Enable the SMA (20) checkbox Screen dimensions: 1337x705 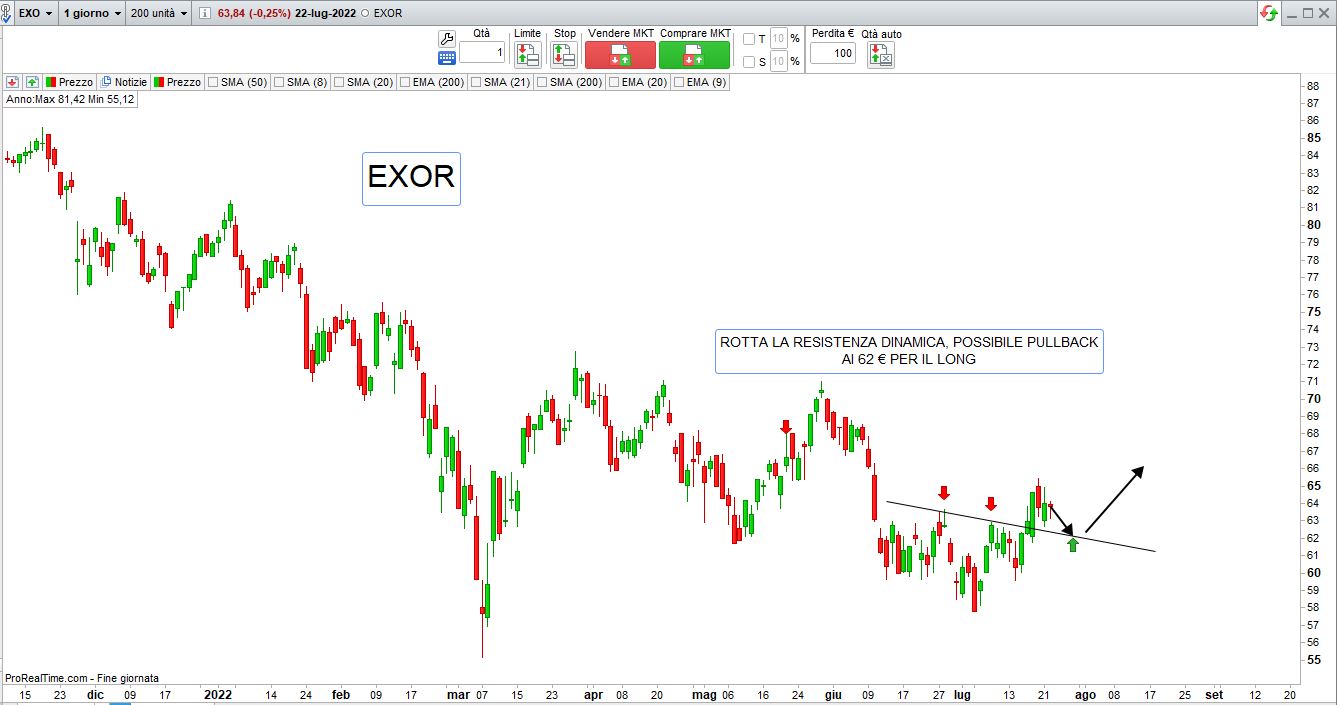[x=339, y=82]
